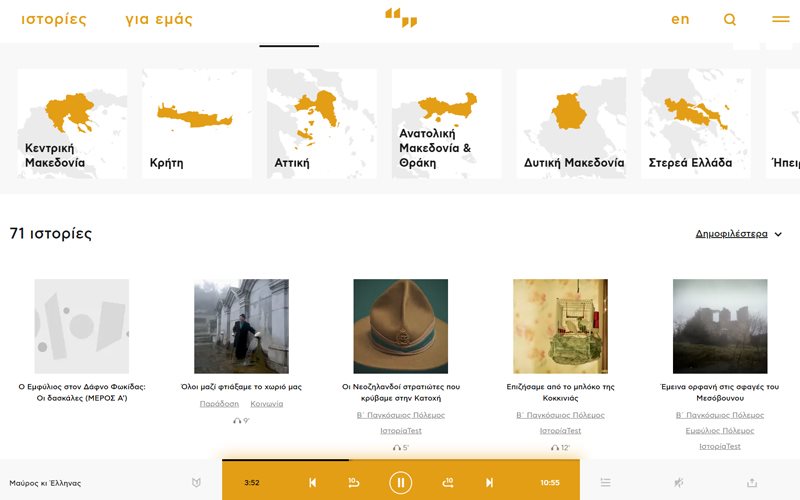Filter by the Παράδοση tag link
The height and width of the screenshot is (500, 800).
click(219, 404)
